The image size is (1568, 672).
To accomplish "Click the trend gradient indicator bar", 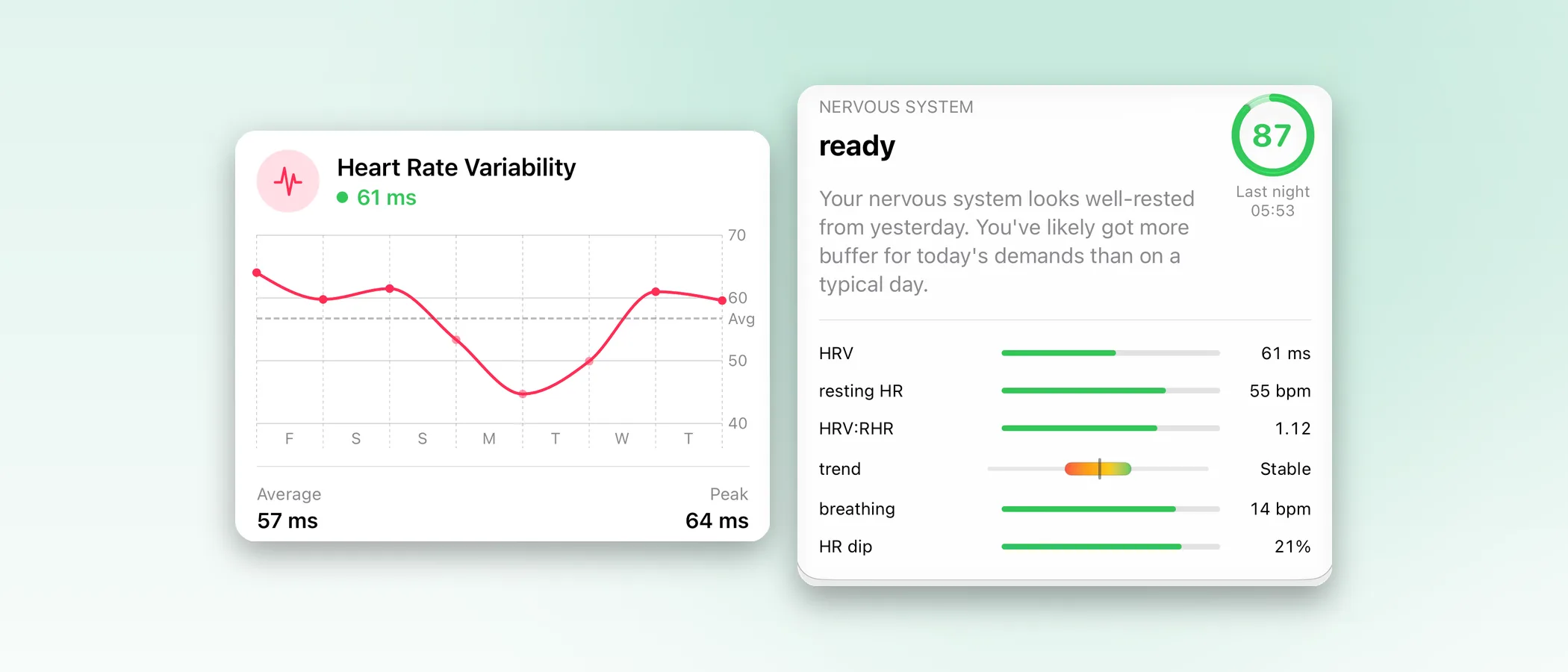I will point(1098,469).
